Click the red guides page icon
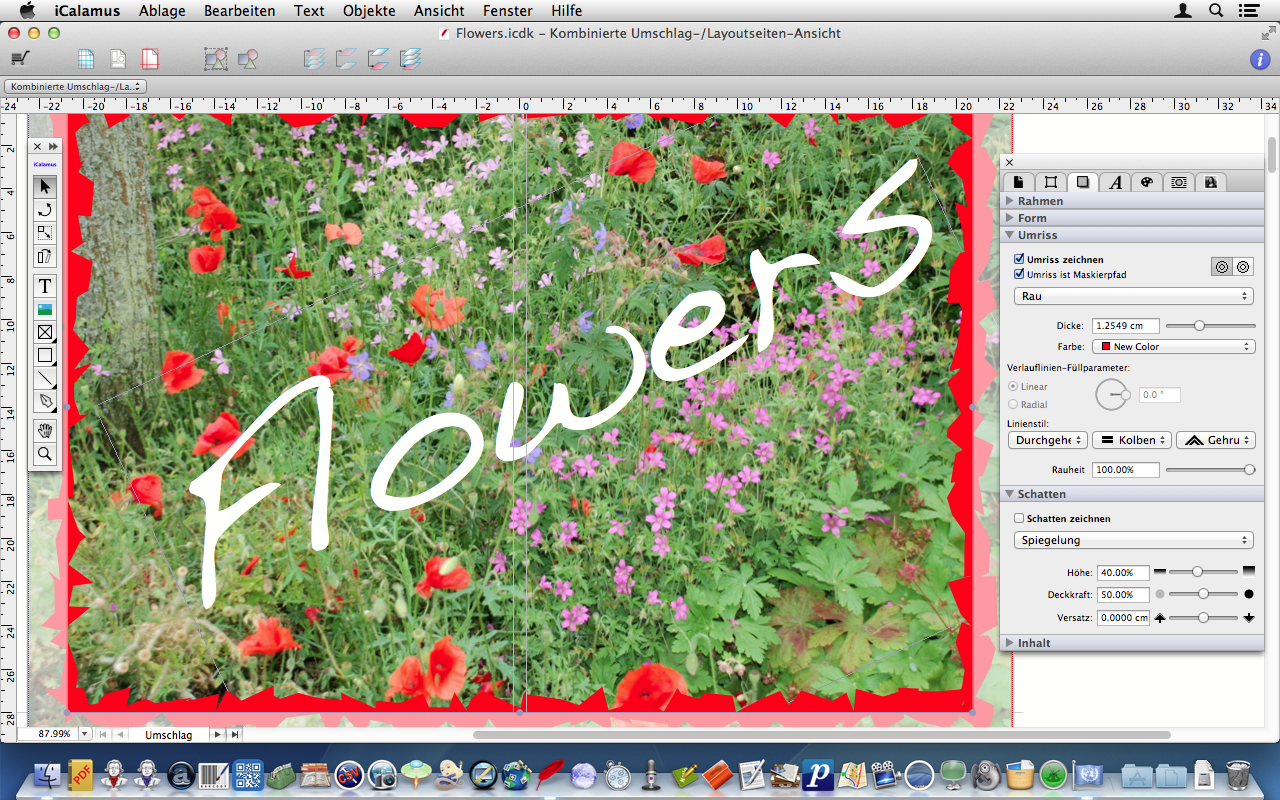 tap(150, 59)
